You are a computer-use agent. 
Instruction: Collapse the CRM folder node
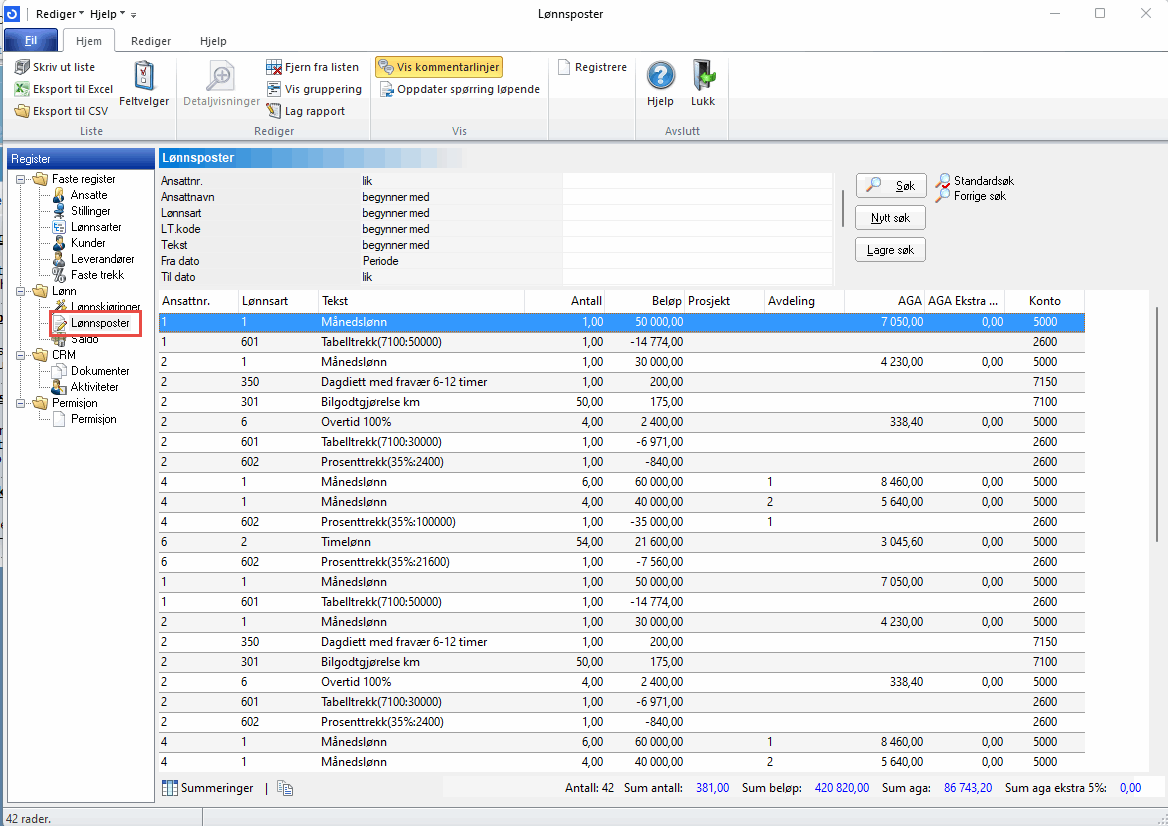22,355
